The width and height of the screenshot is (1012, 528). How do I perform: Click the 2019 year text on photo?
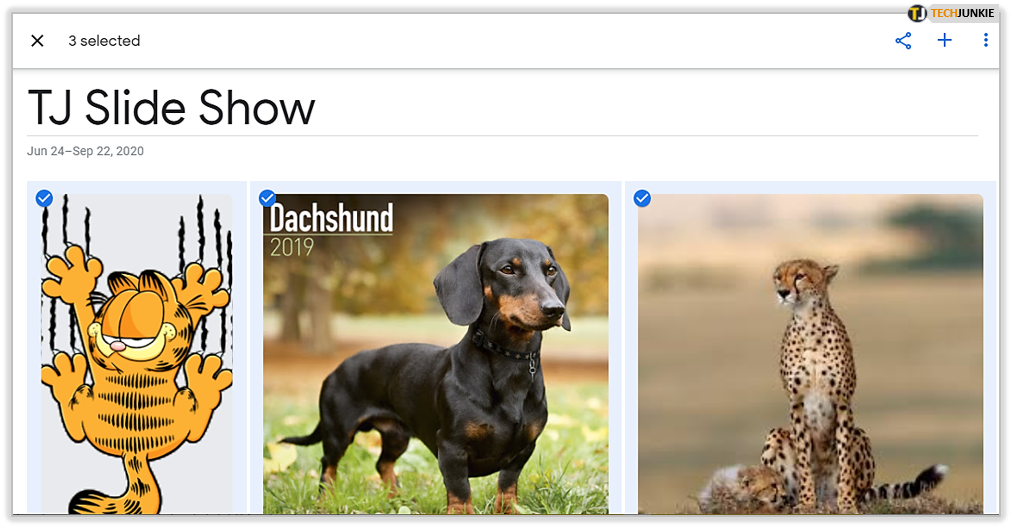(x=292, y=247)
